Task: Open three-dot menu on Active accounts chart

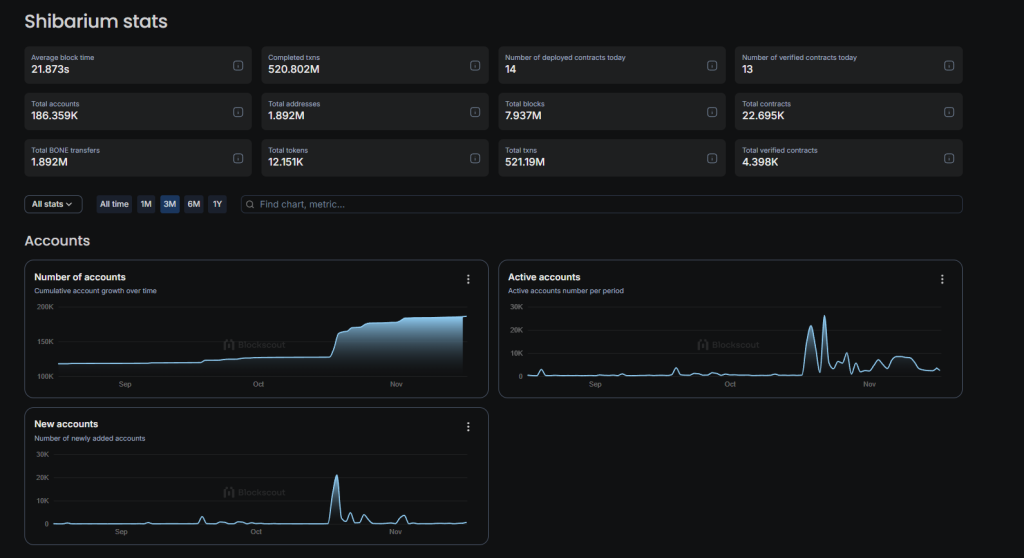Action: pyautogui.click(x=942, y=279)
